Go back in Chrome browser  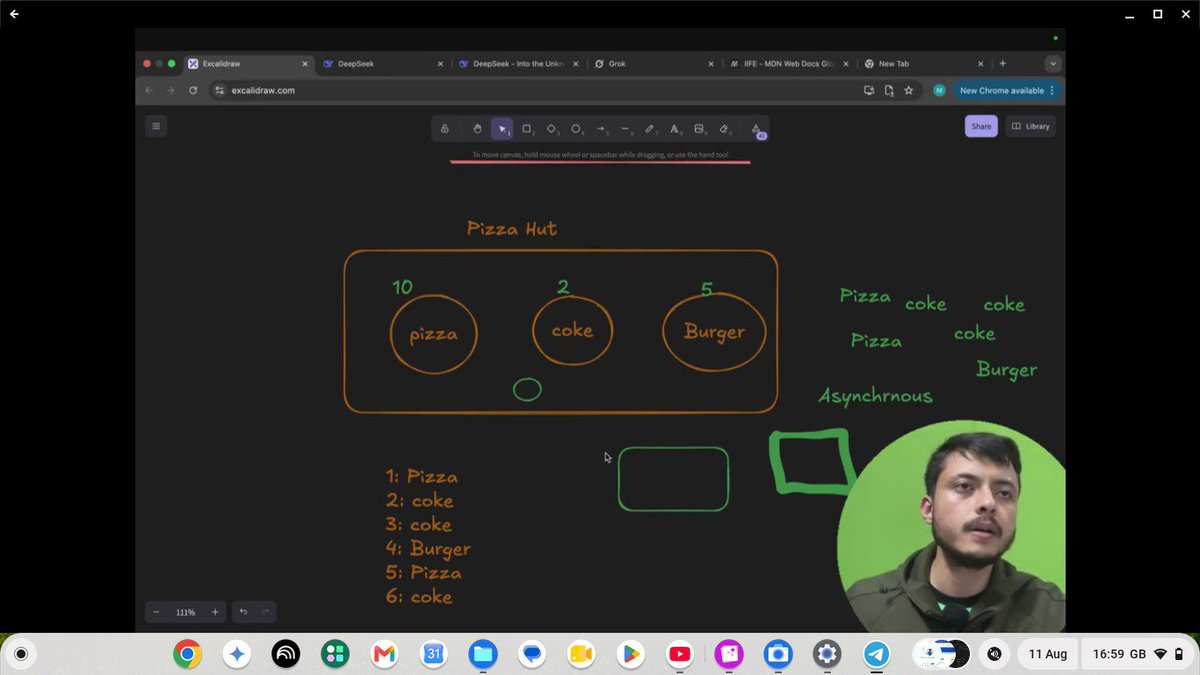coord(149,90)
